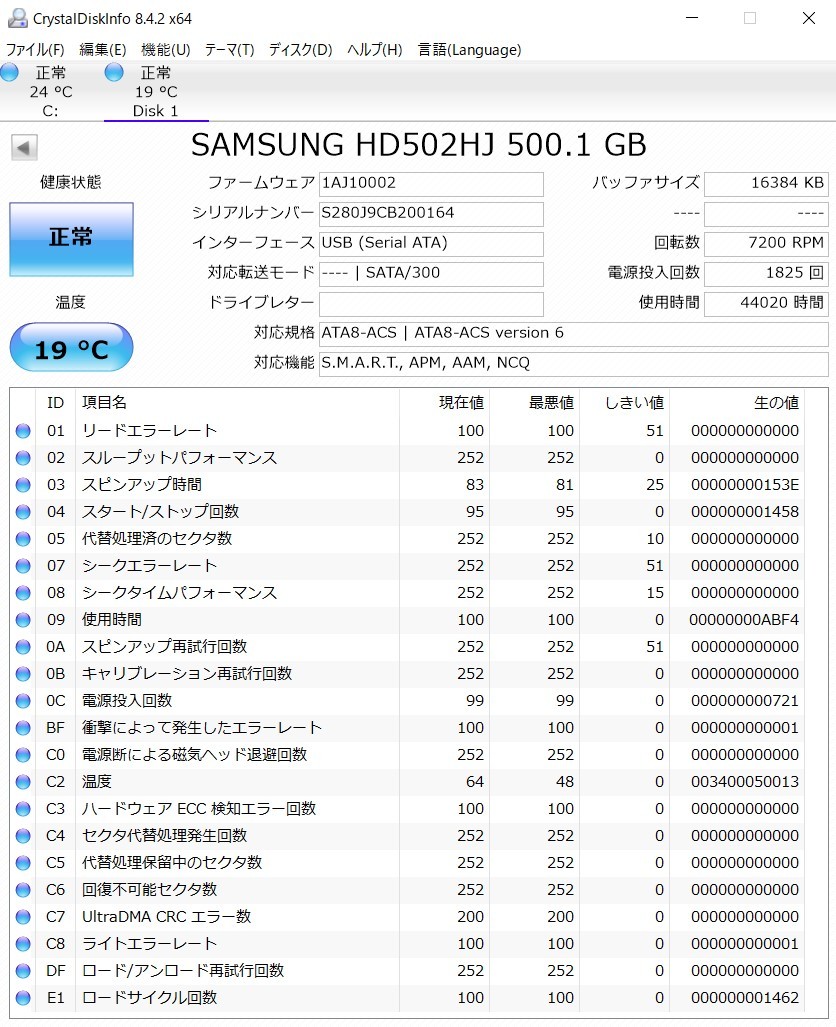Click the シリアルナンバー field
The width and height of the screenshot is (836, 1027).
[431, 214]
